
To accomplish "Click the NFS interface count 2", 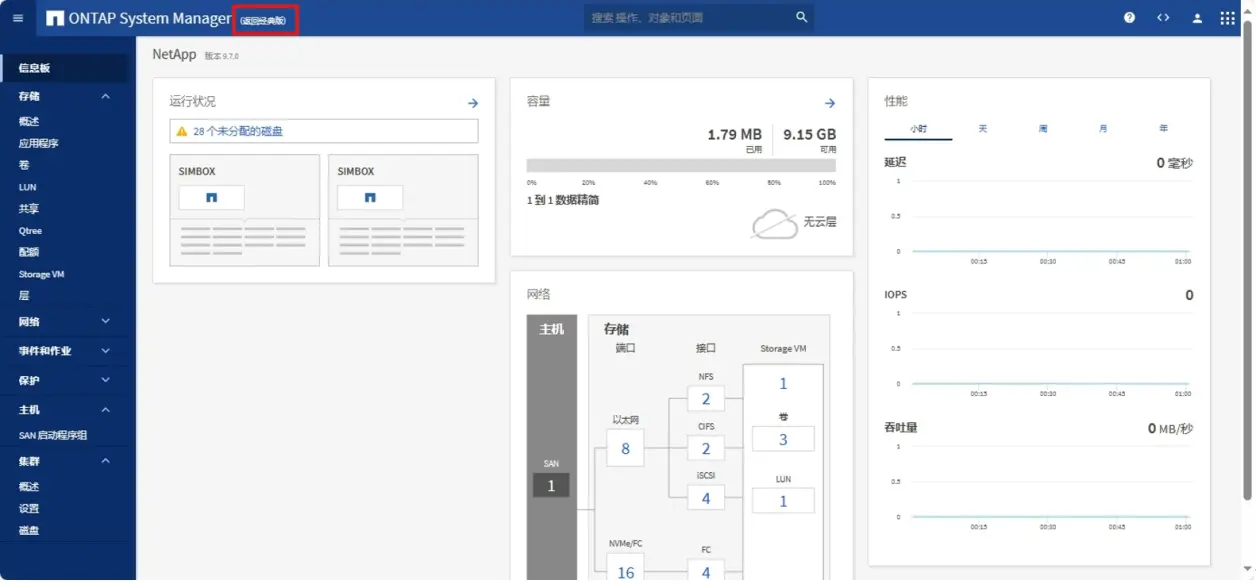I will click(x=706, y=399).
